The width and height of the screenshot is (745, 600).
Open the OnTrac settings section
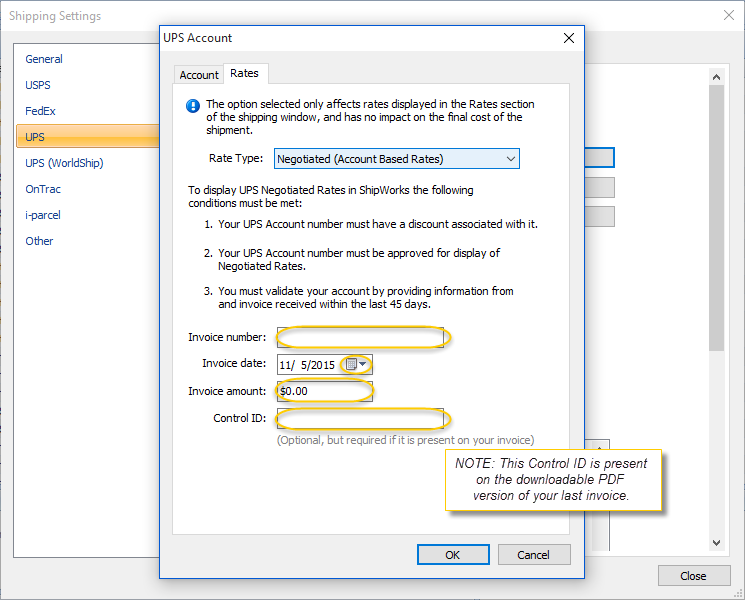tap(43, 189)
